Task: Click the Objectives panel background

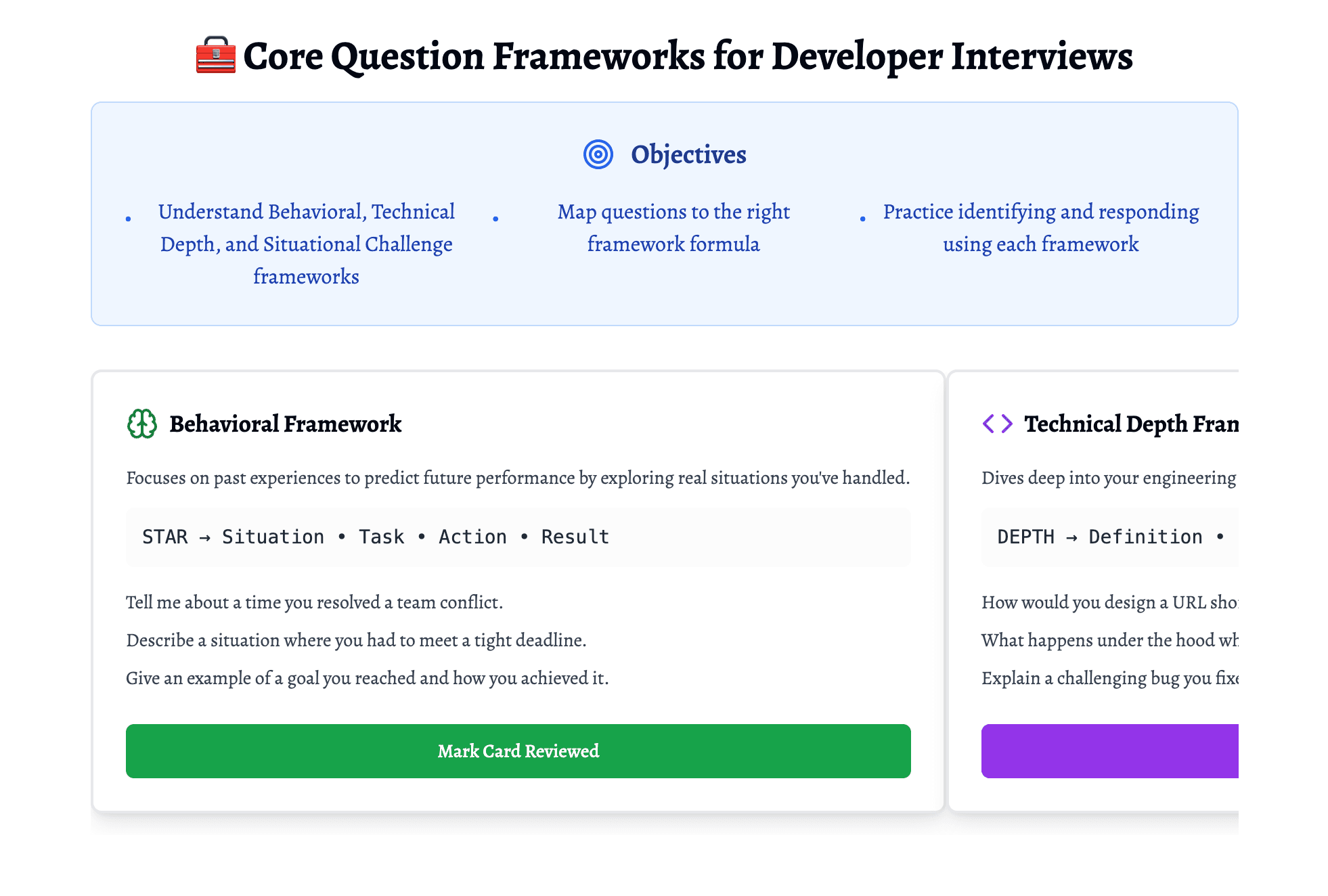Action: point(664,305)
